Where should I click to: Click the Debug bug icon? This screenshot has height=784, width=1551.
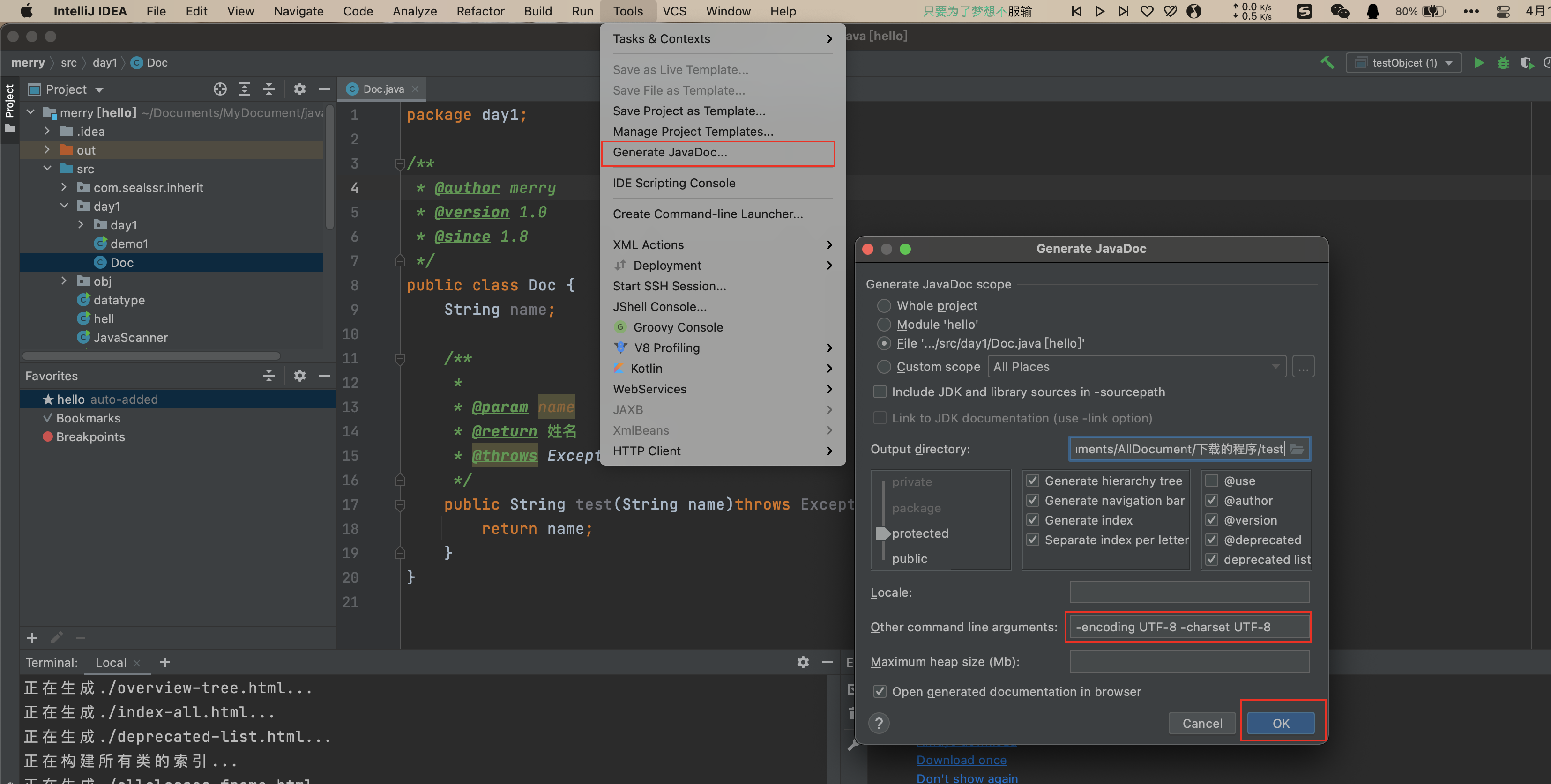tap(1503, 63)
